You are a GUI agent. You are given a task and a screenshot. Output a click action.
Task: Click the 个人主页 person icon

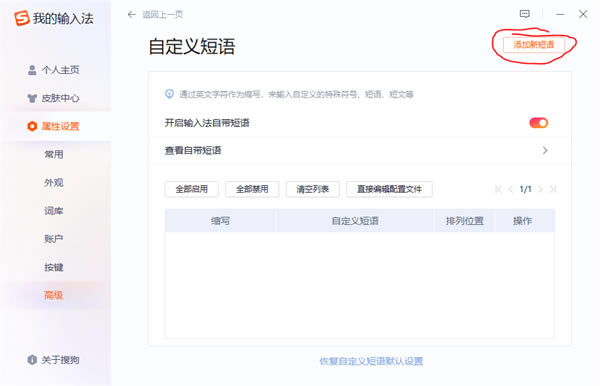[32, 70]
